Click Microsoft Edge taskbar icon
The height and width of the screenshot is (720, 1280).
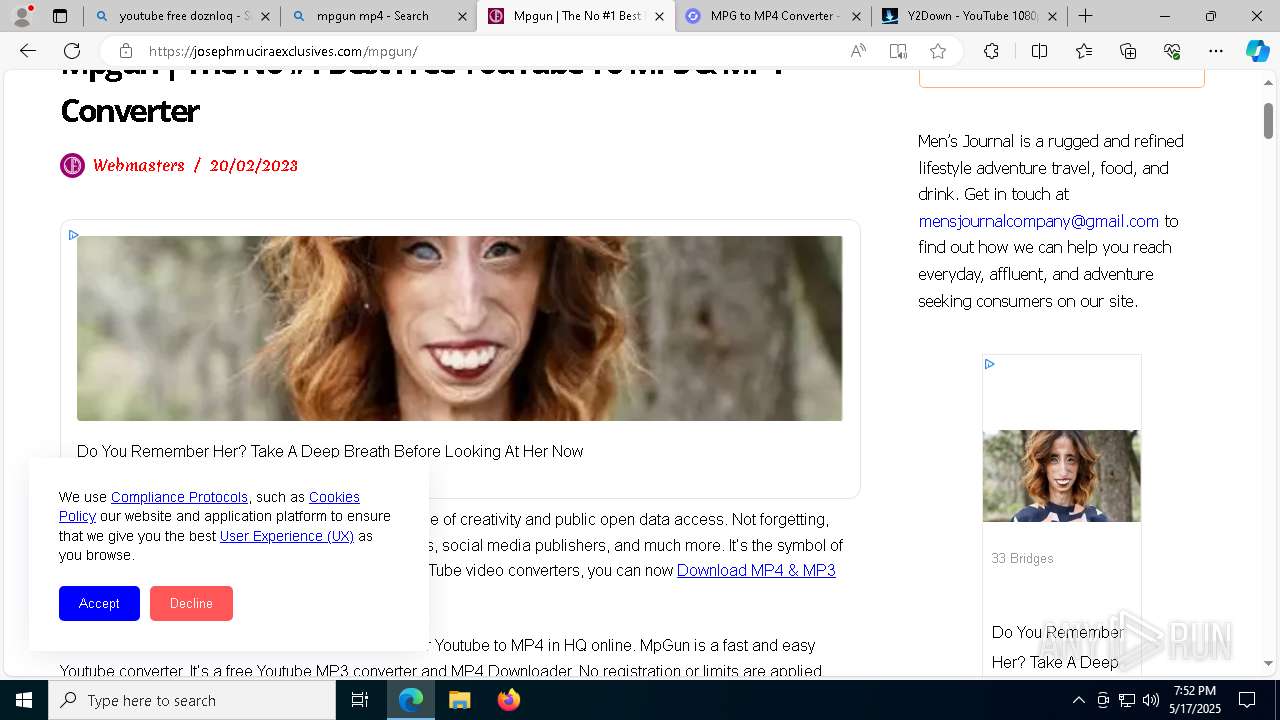pyautogui.click(x=411, y=700)
